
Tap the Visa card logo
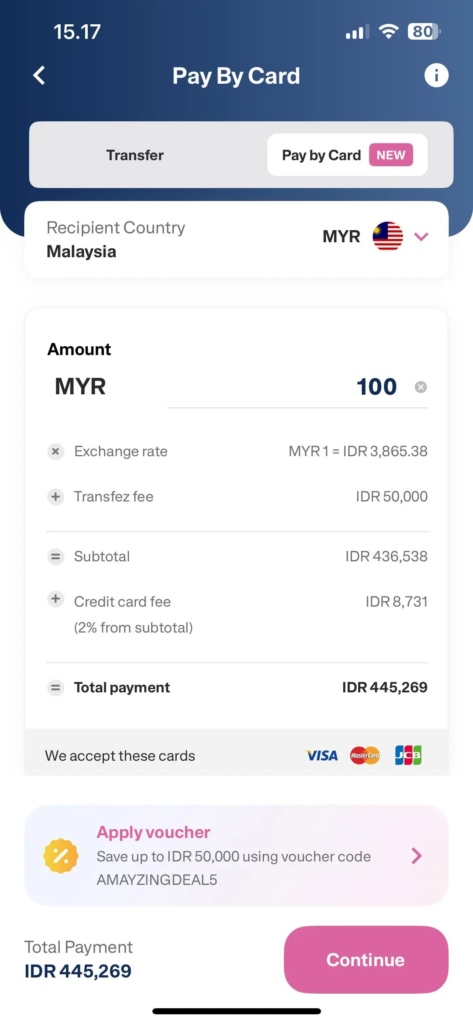(322, 756)
